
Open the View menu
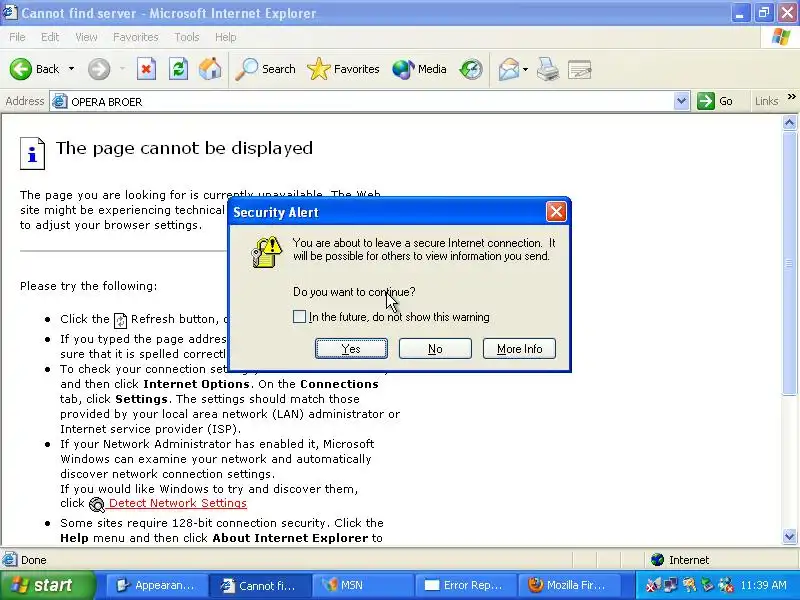pos(86,37)
